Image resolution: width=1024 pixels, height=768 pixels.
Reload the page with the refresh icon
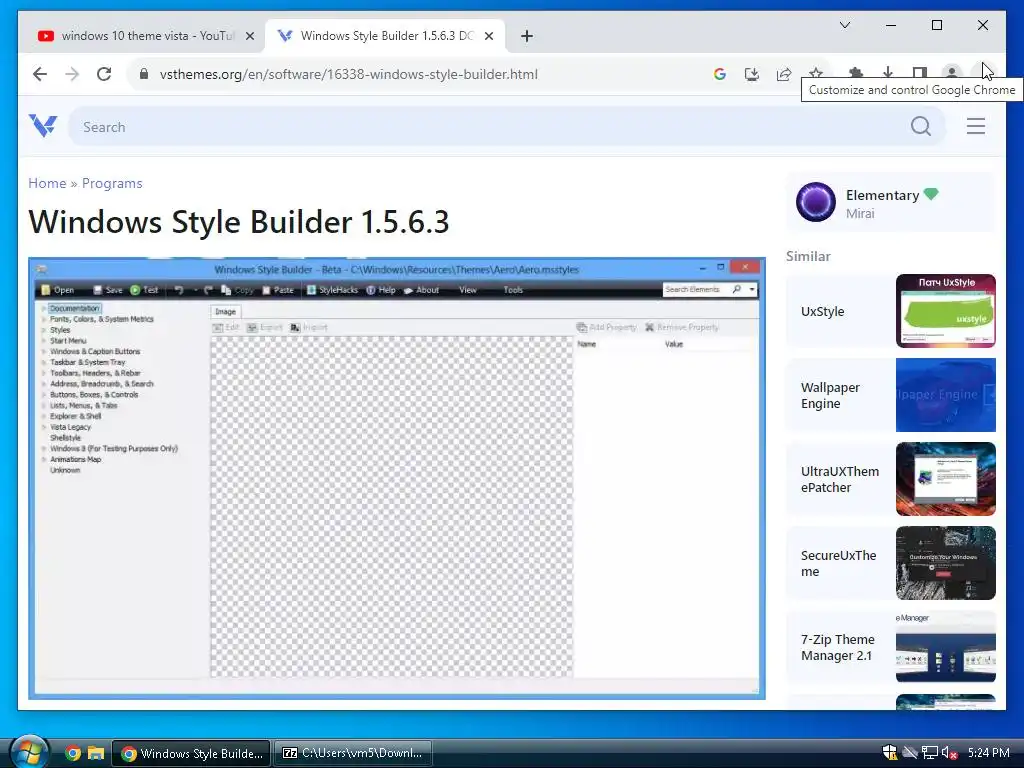pyautogui.click(x=104, y=74)
